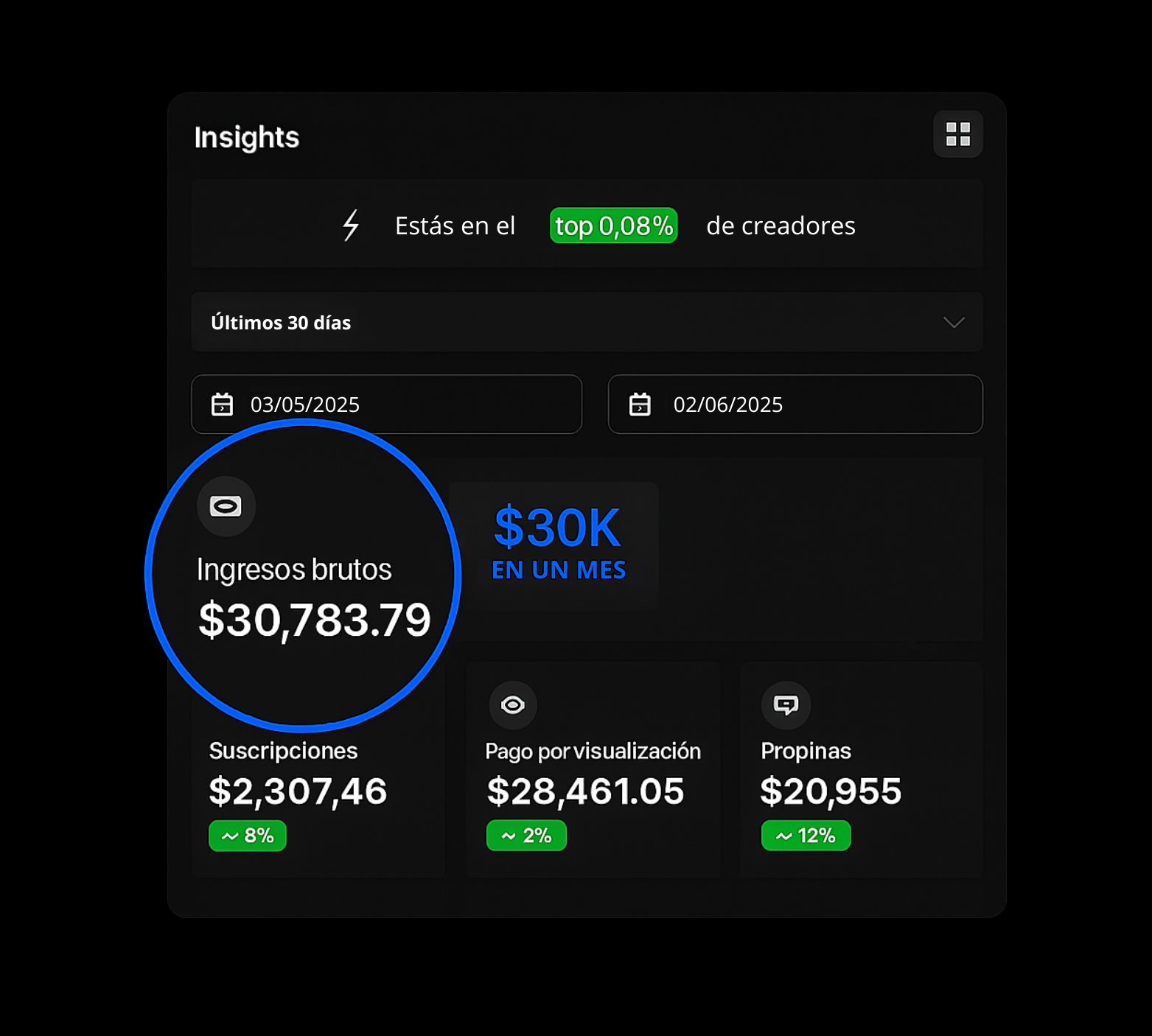Click the eye icon above Pago por visualización
Viewport: 1152px width, 1036px height.
(x=513, y=705)
